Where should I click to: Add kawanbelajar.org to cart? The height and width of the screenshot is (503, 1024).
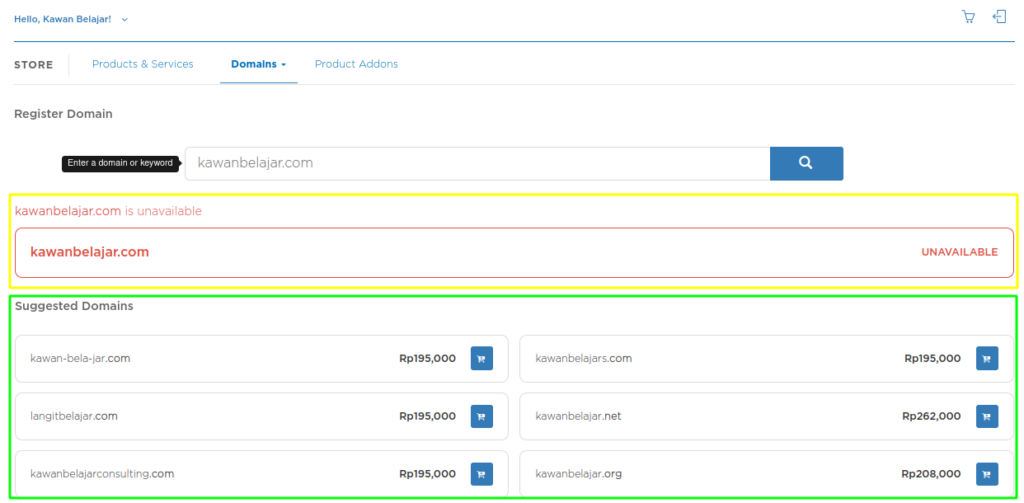(986, 474)
